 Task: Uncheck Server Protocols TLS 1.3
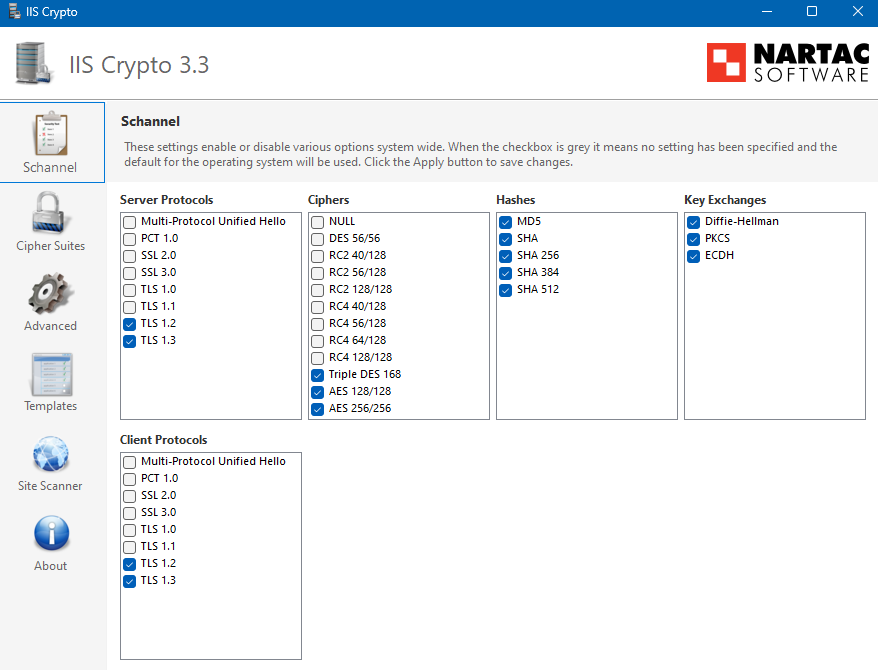[130, 341]
